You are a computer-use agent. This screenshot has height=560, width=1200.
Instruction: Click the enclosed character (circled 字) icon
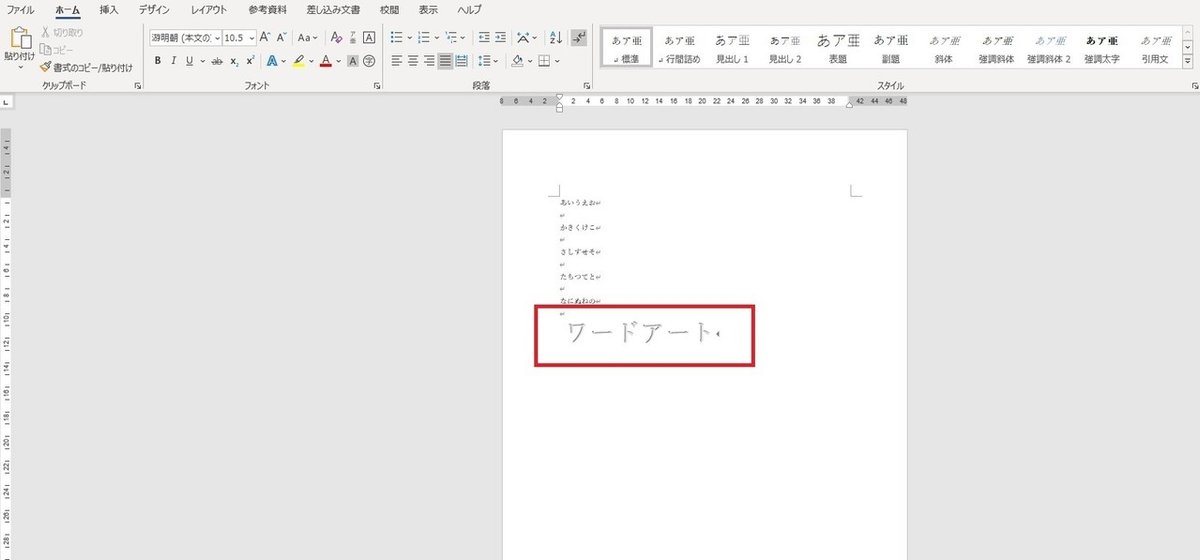[369, 61]
